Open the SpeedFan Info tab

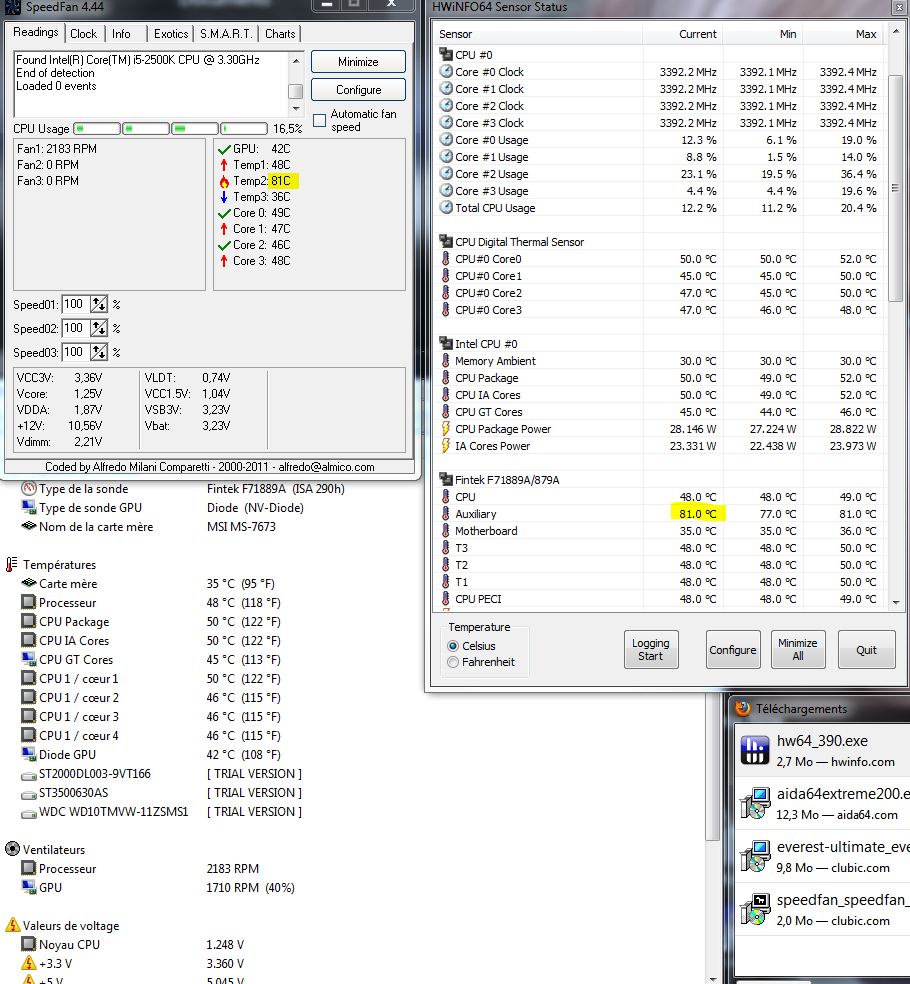[x=121, y=34]
